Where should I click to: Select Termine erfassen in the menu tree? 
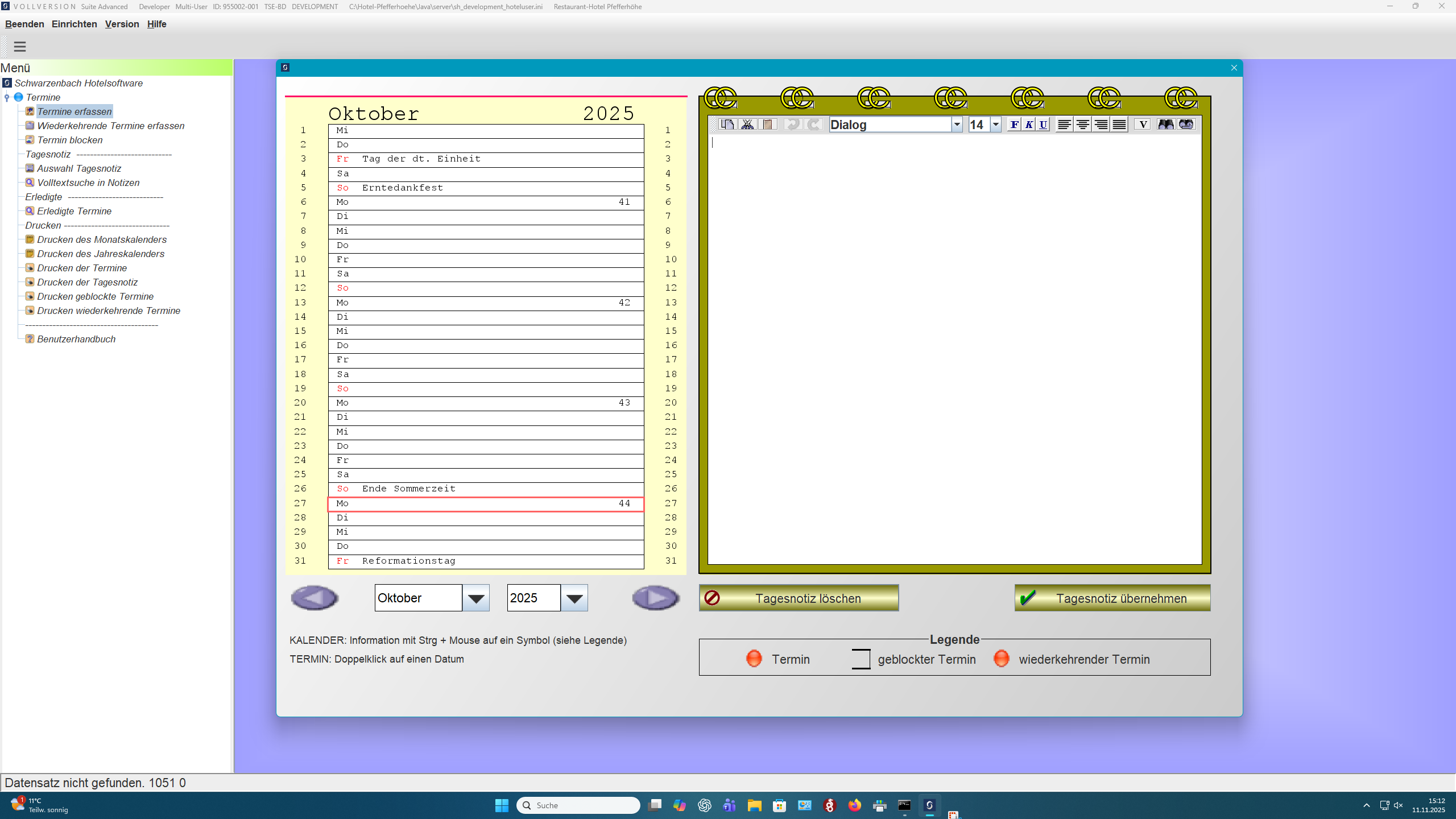click(x=75, y=111)
